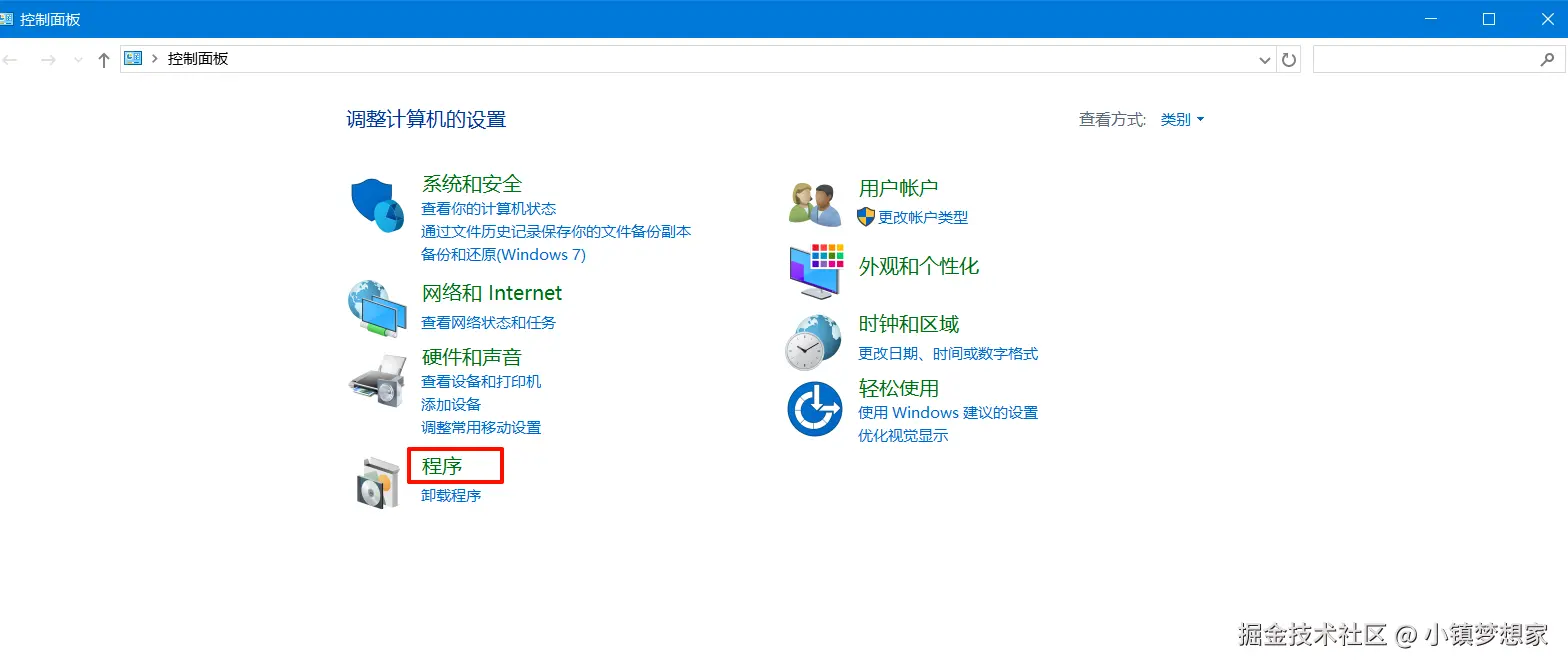1568x668 pixels.
Task: Open the 系统和安全 category heading
Action: coord(472,184)
